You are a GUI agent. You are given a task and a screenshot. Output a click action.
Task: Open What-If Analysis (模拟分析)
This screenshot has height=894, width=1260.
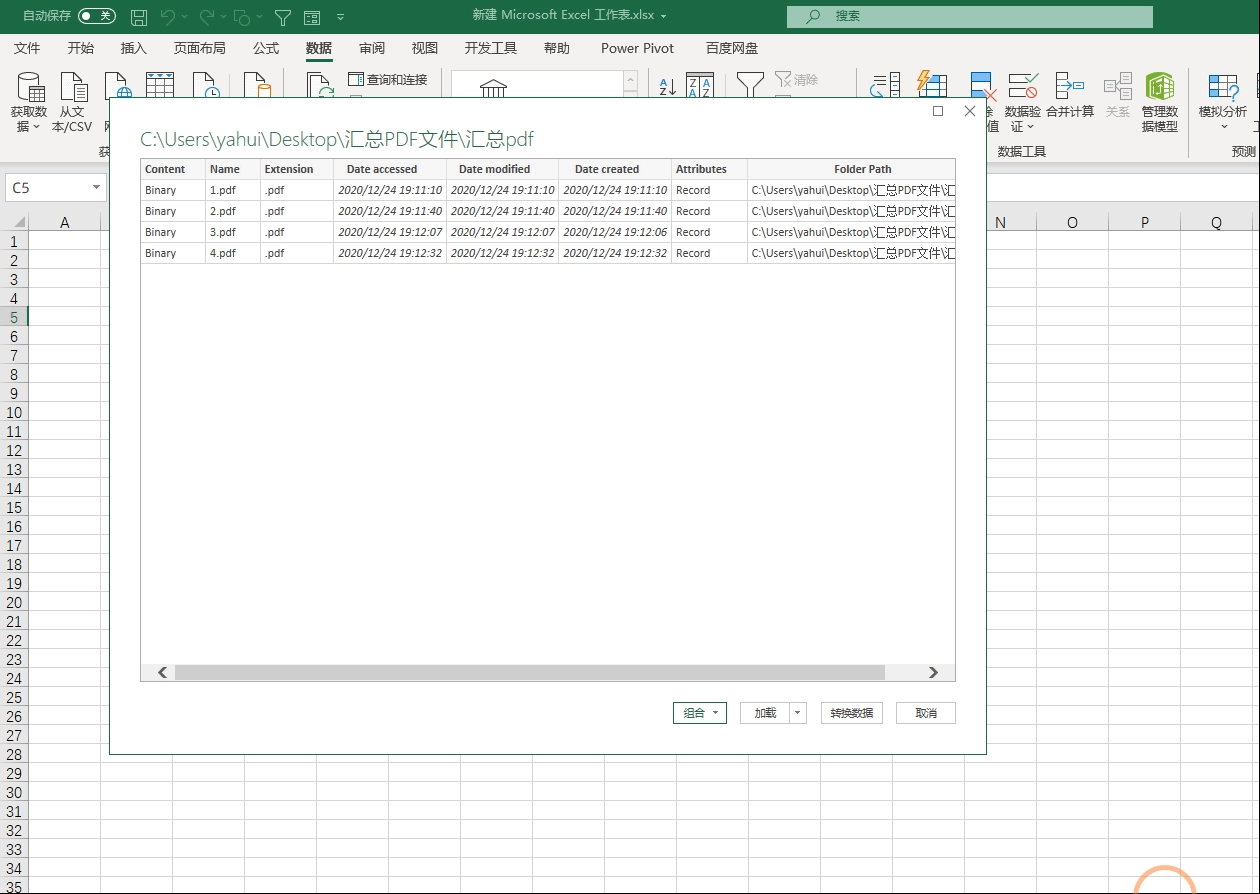1223,103
